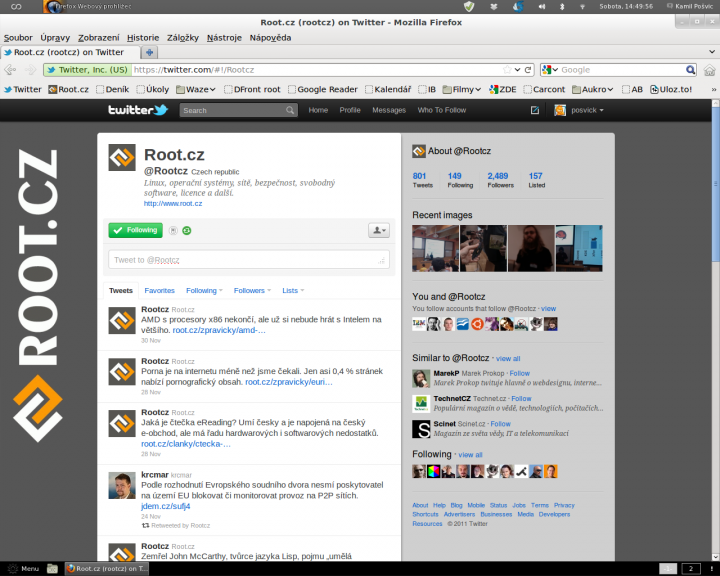
Task: Click the reload icon in address bar
Action: click(528, 70)
